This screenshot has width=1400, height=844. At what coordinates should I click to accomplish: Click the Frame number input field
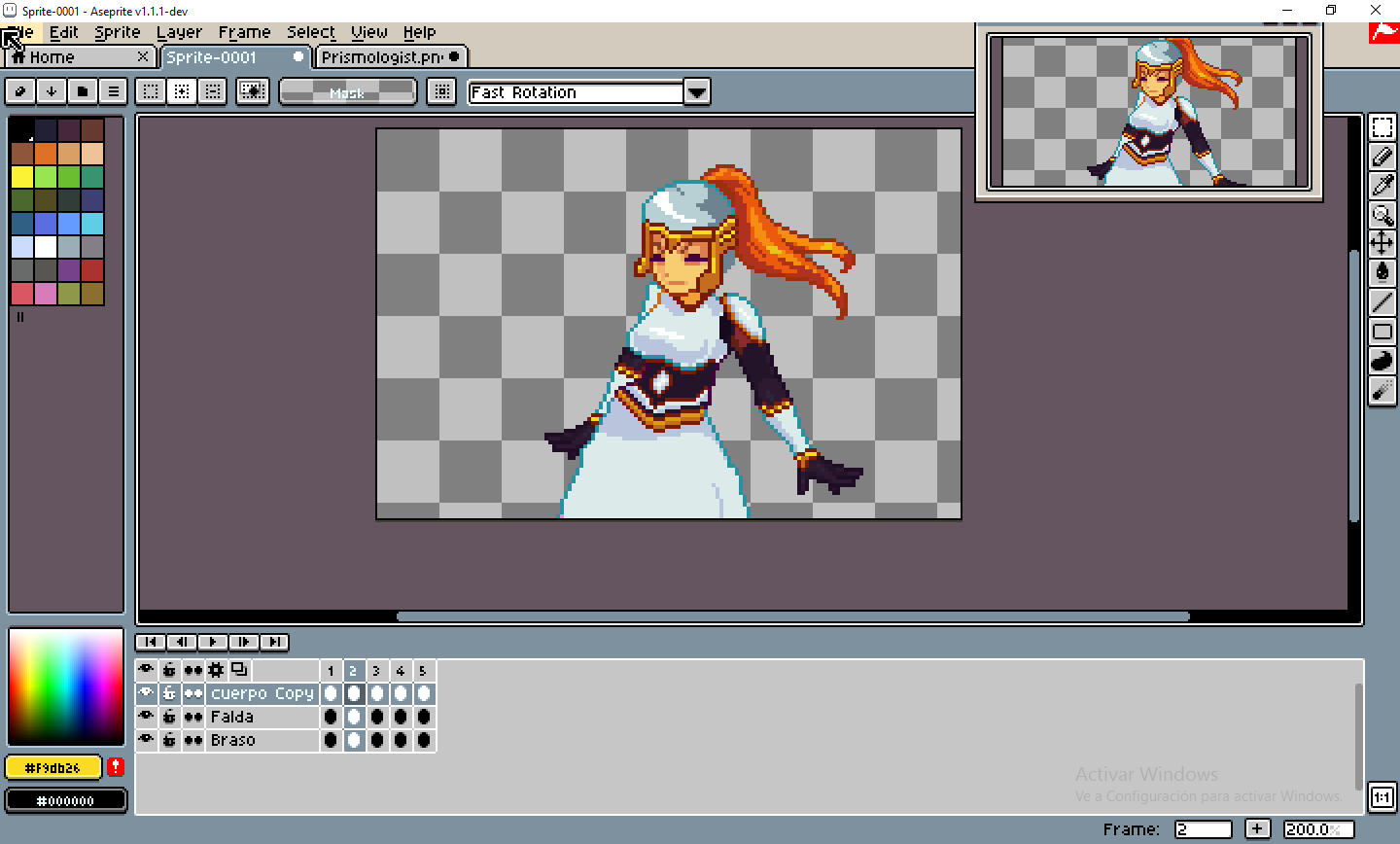(1204, 829)
